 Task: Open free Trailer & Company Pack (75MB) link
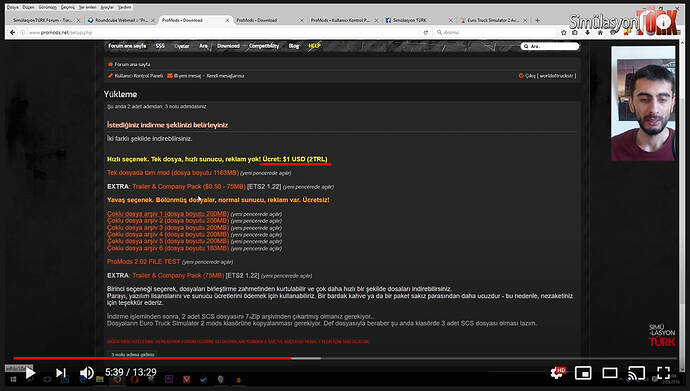pos(178,275)
